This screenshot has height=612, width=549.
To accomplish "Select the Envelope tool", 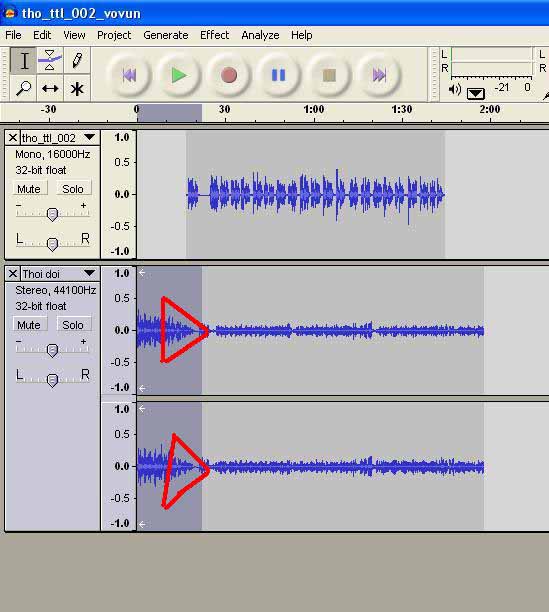I will click(x=50, y=60).
